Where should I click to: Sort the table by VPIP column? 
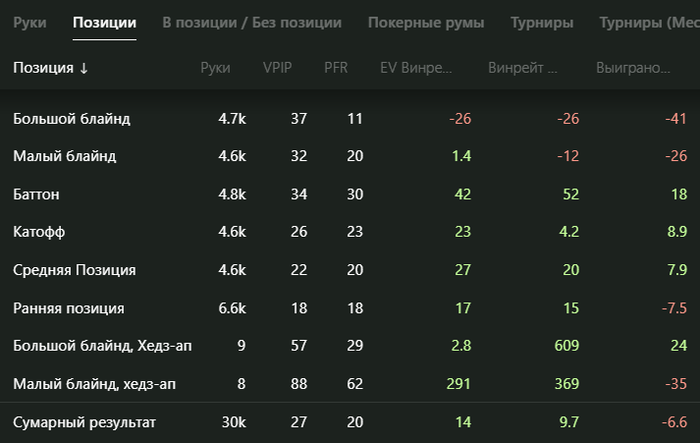point(278,68)
